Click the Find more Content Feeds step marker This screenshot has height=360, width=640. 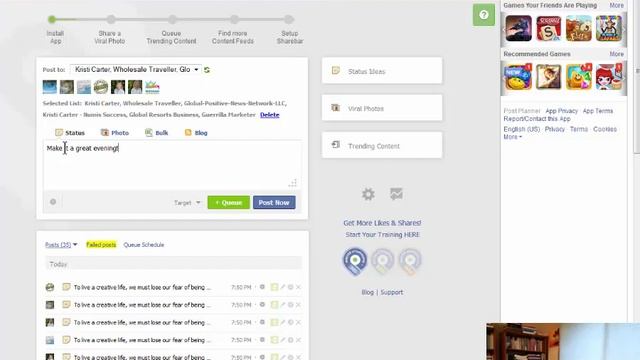[x=234, y=19]
